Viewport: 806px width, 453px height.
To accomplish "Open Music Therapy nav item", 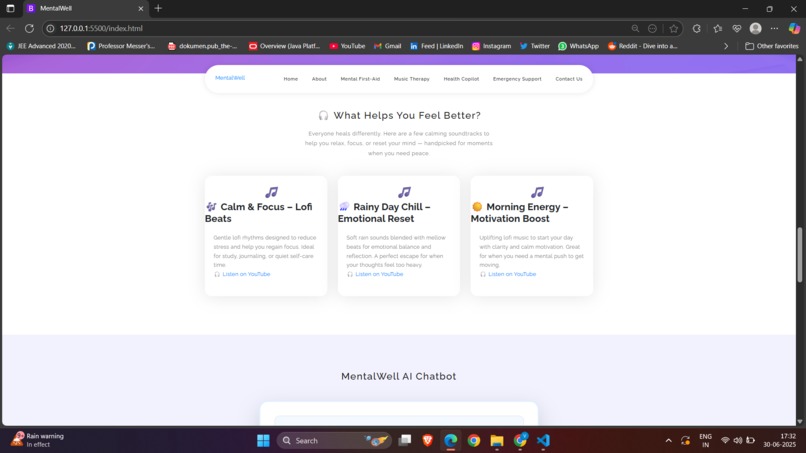I will click(x=411, y=79).
